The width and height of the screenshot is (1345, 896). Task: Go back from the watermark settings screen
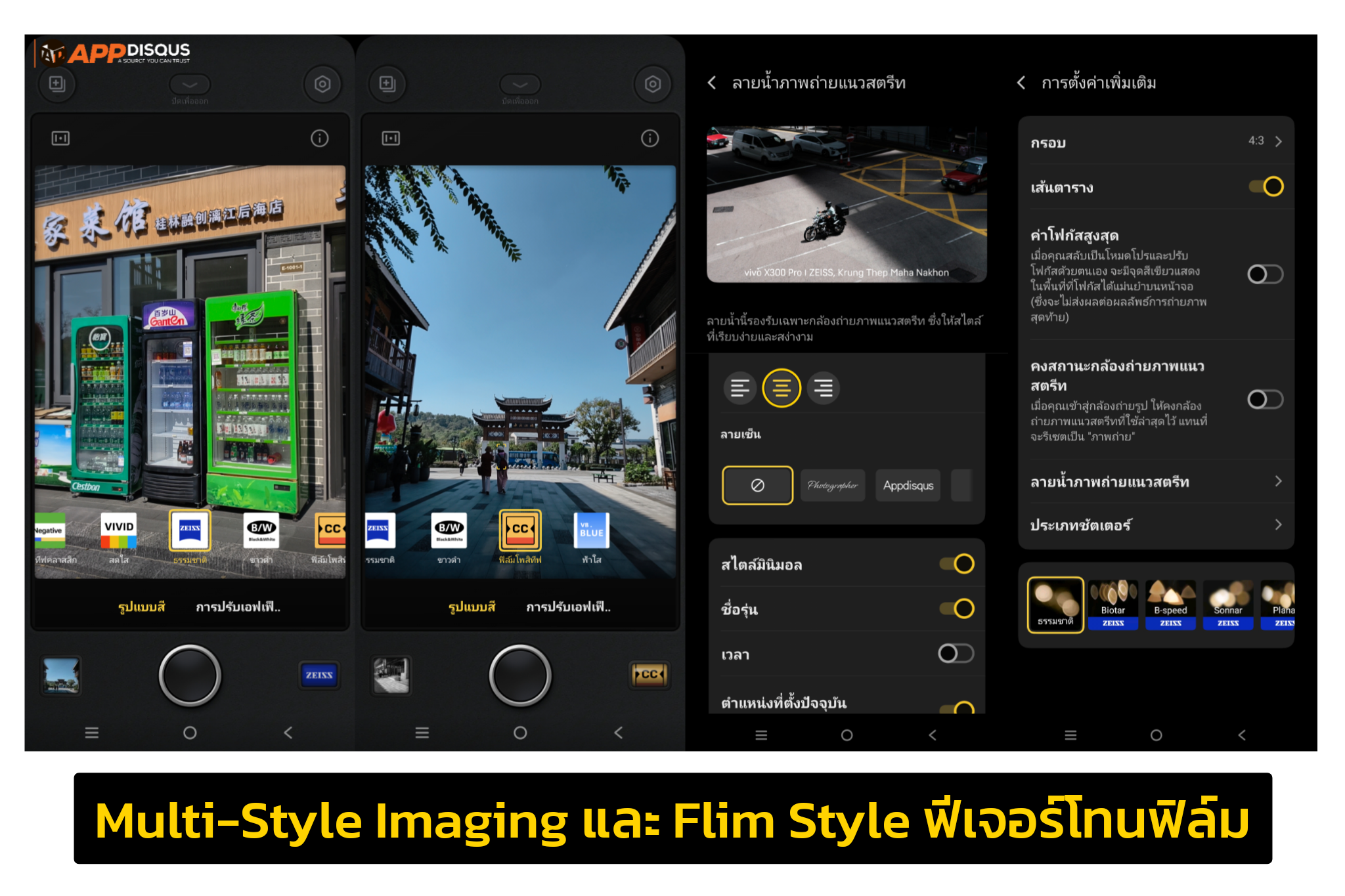coord(712,83)
